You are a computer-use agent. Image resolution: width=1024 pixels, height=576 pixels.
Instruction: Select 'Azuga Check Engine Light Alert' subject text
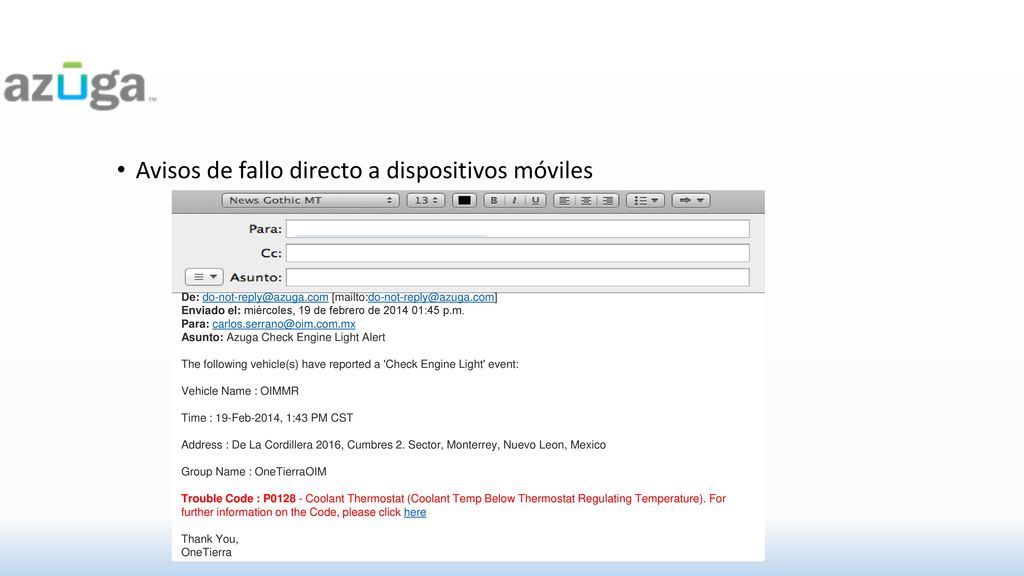[x=306, y=338]
